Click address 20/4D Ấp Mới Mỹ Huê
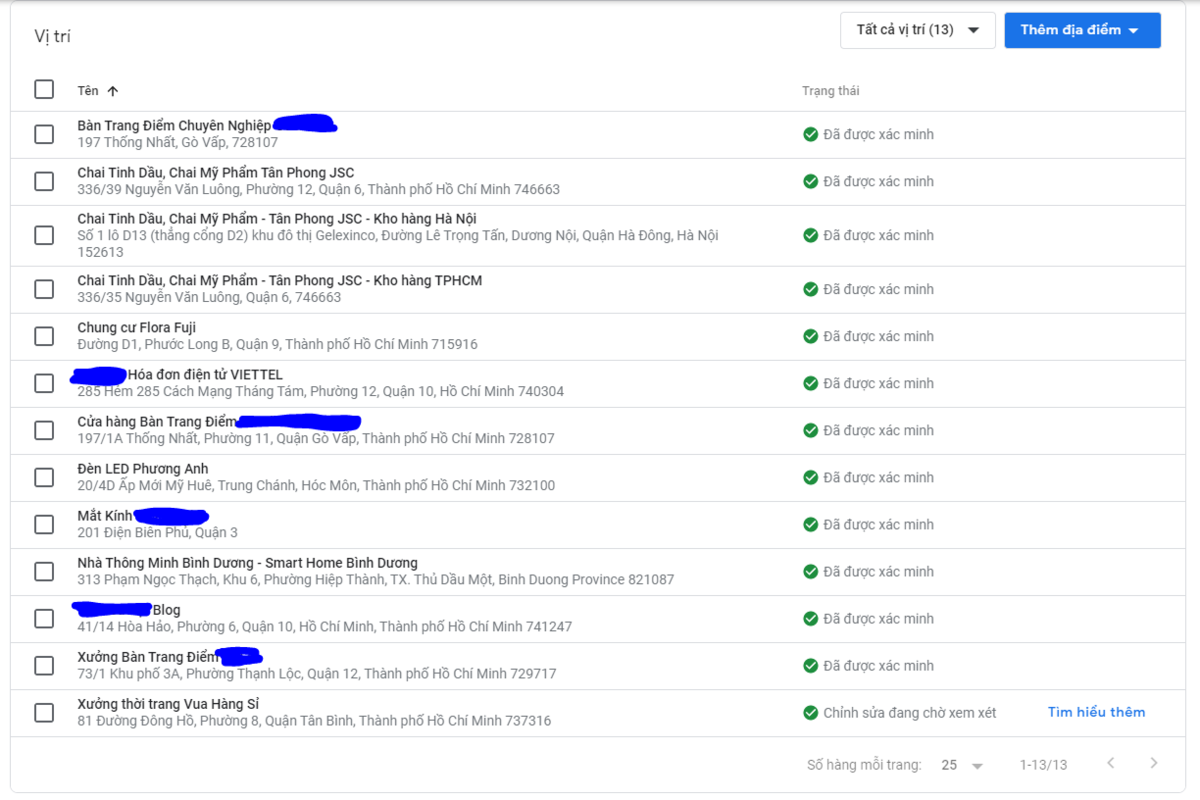1200x800 pixels. (x=316, y=485)
